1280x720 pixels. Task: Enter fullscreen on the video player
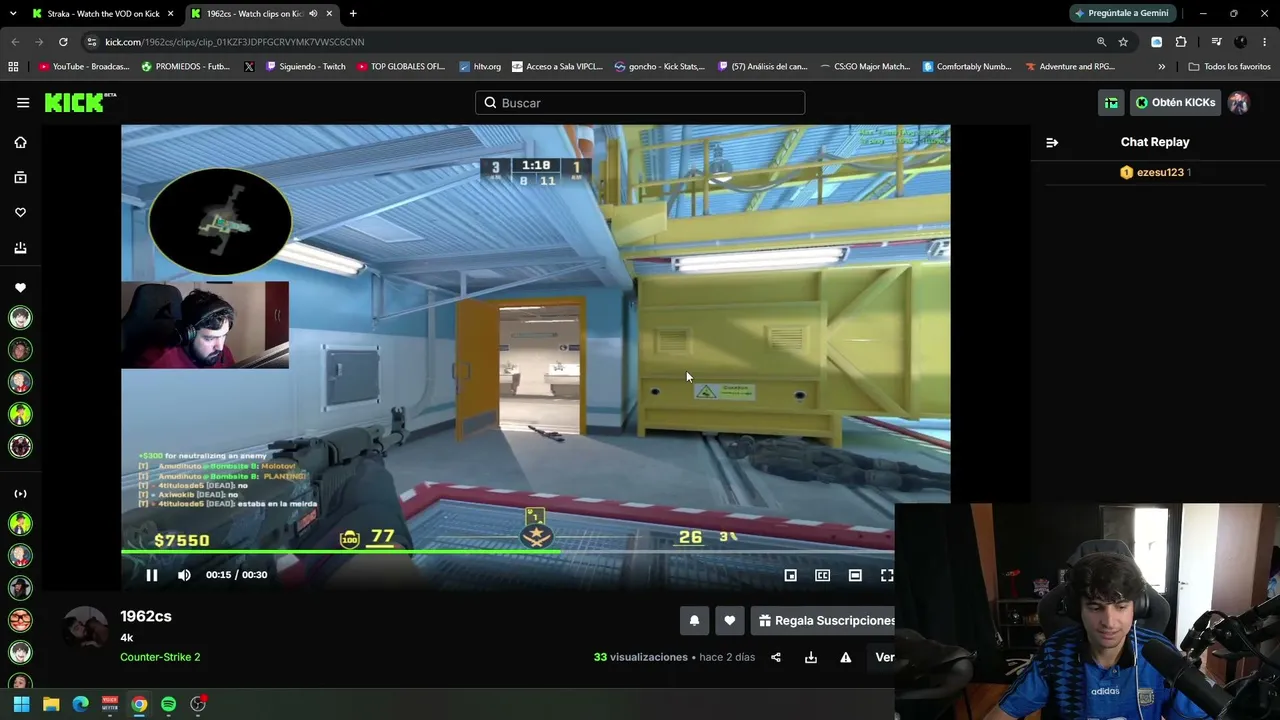[886, 575]
